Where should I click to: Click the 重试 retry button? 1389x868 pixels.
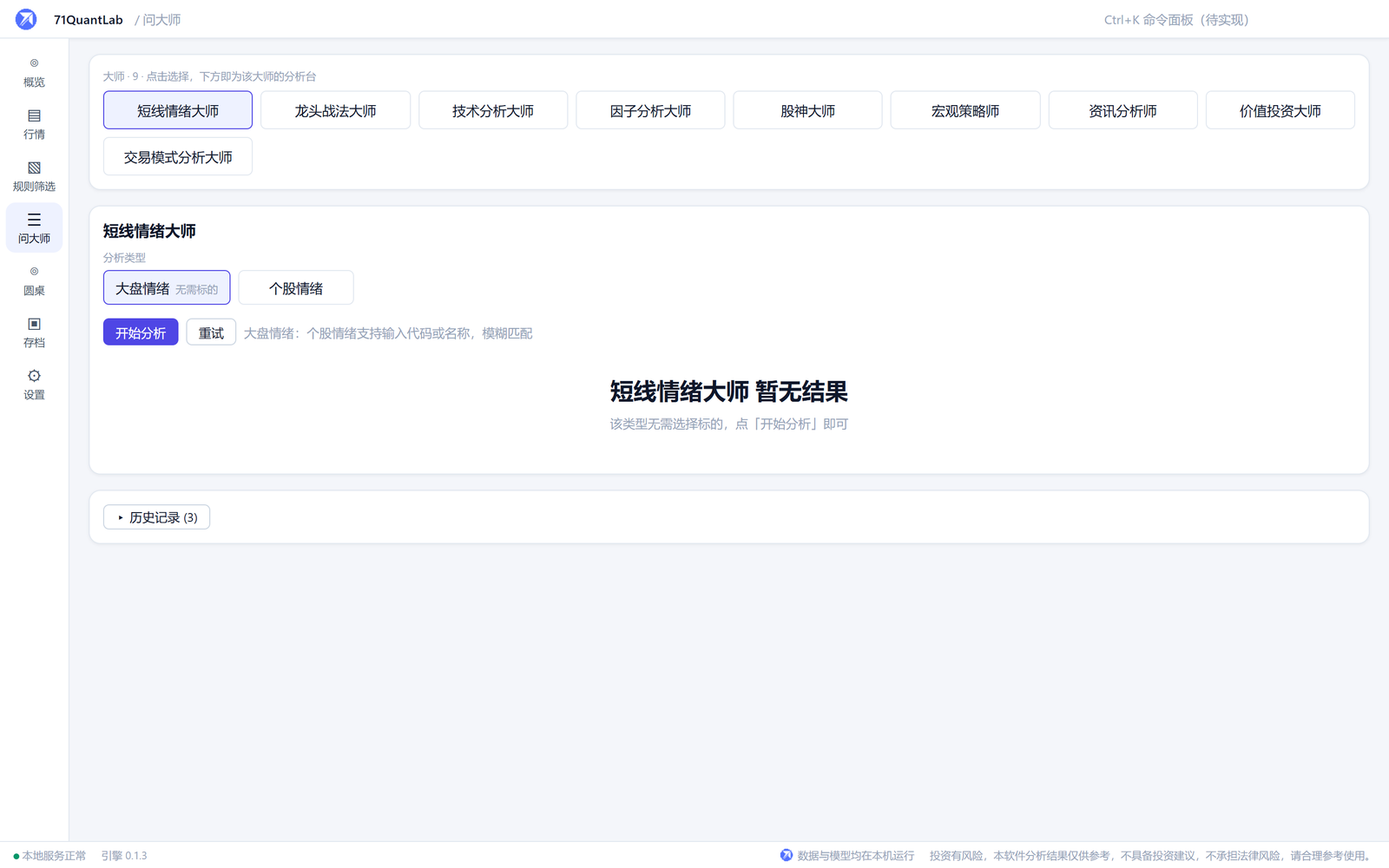(x=211, y=332)
